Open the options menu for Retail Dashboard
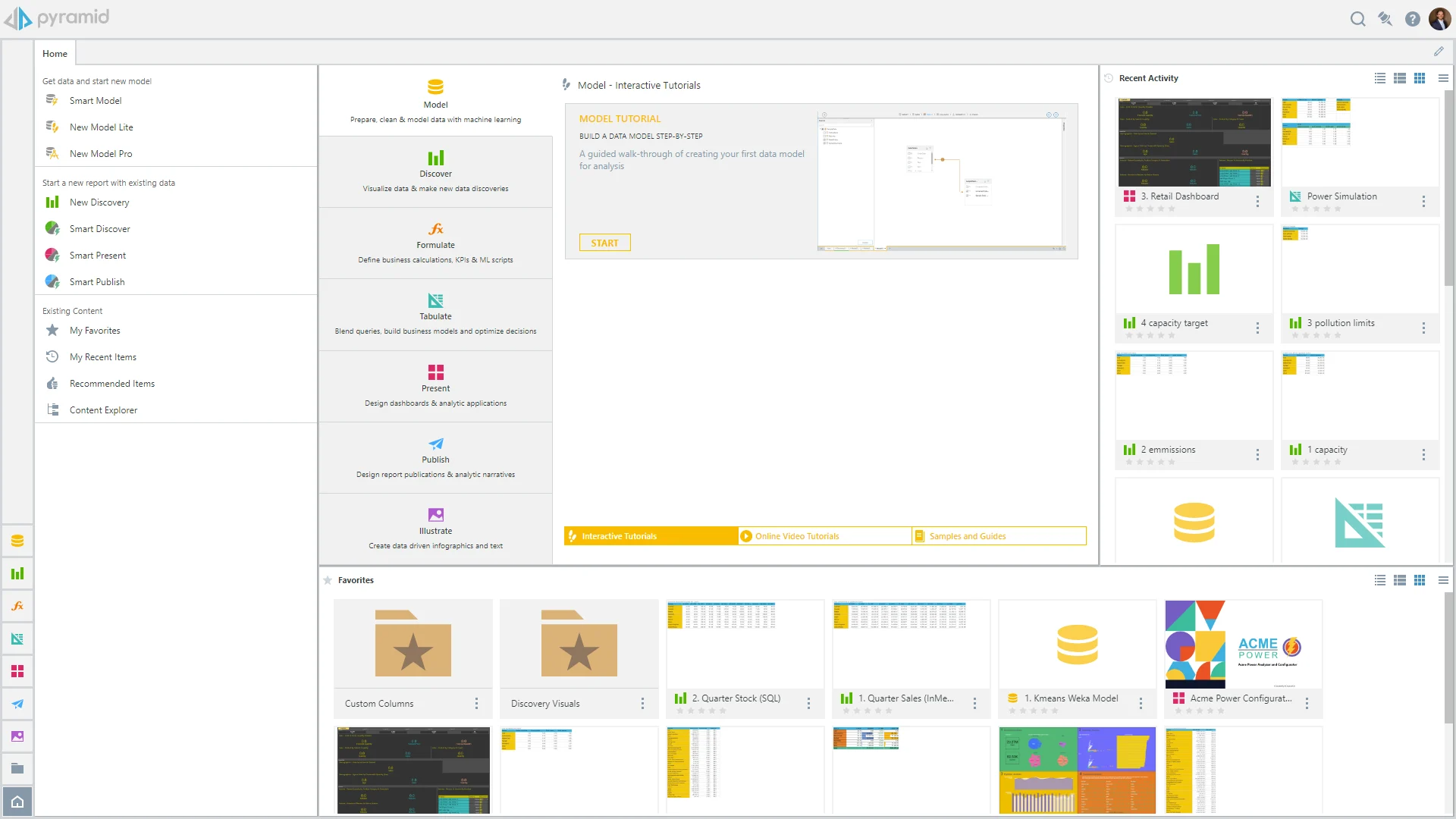 coord(1258,202)
